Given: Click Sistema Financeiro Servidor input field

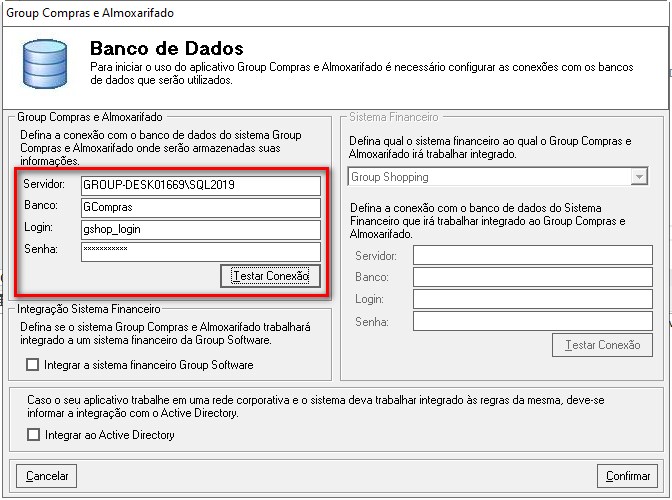Looking at the screenshot, I should pos(533,255).
